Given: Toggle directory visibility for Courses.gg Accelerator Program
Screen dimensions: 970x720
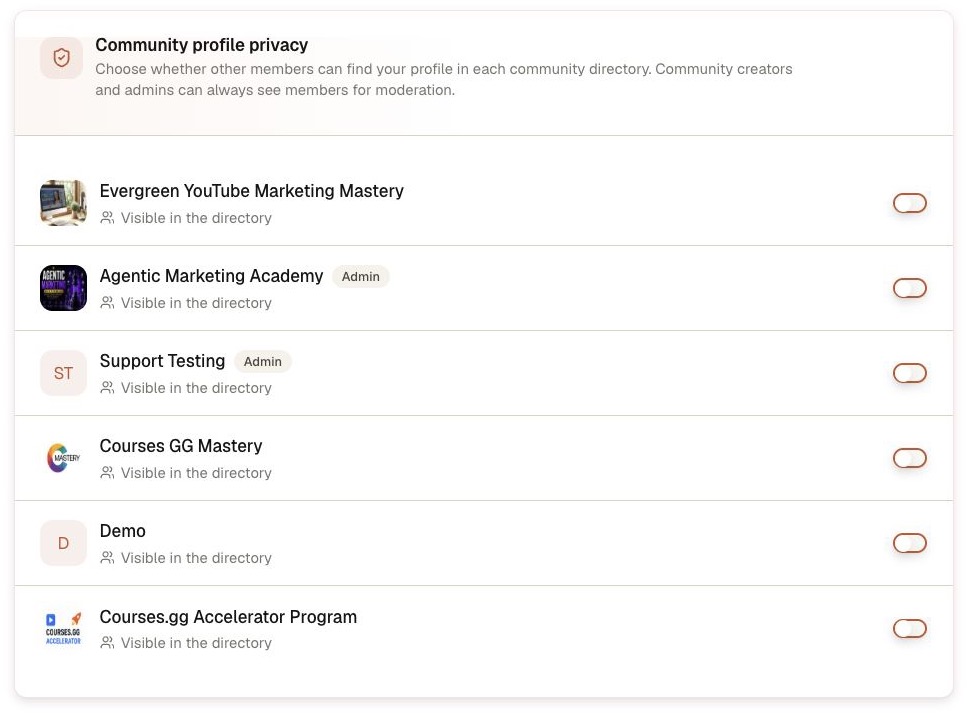Looking at the screenshot, I should (x=909, y=628).
